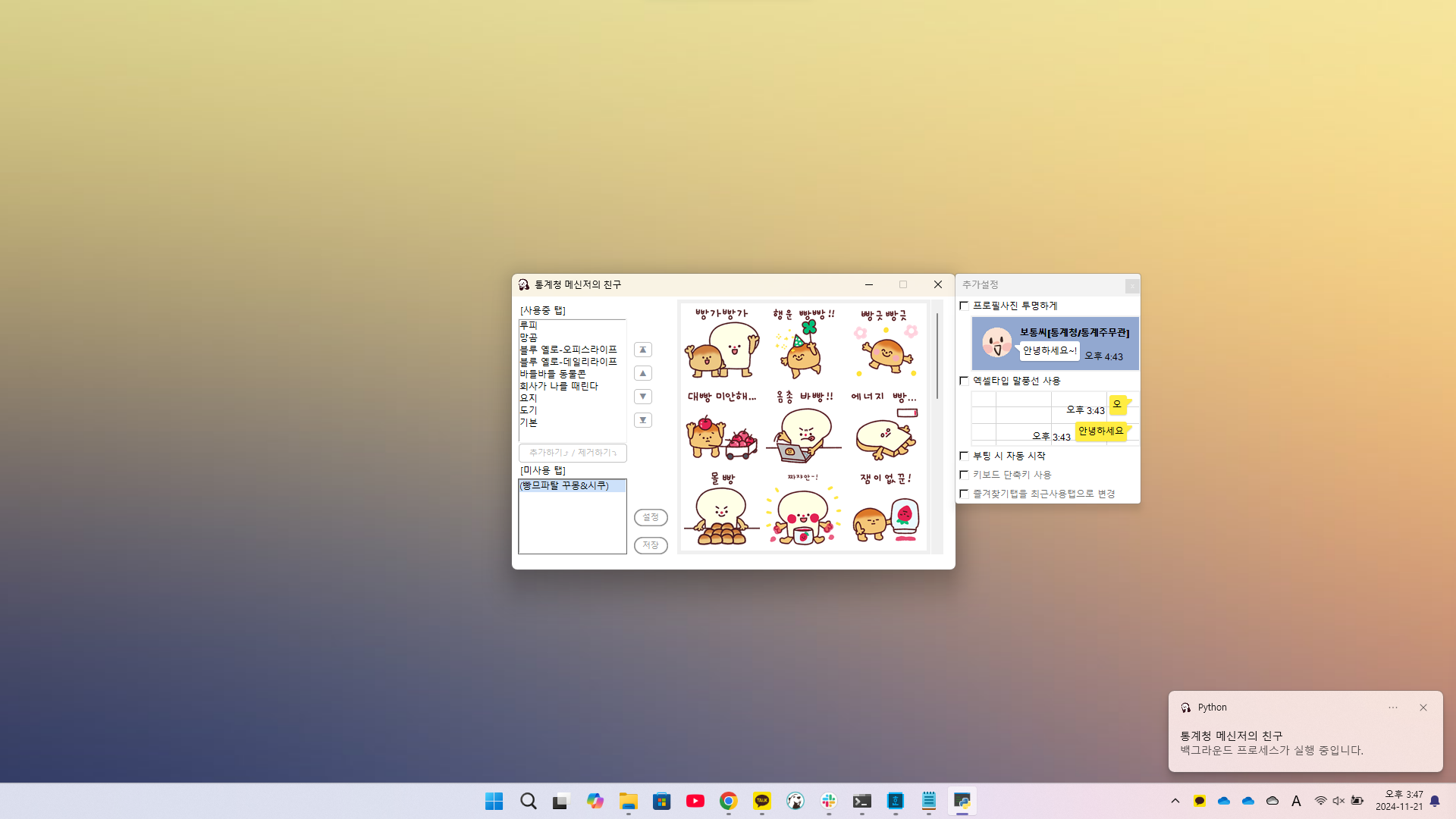The height and width of the screenshot is (819, 1456).
Task: Click KakaoTalk tray icon
Action: coord(1199,801)
